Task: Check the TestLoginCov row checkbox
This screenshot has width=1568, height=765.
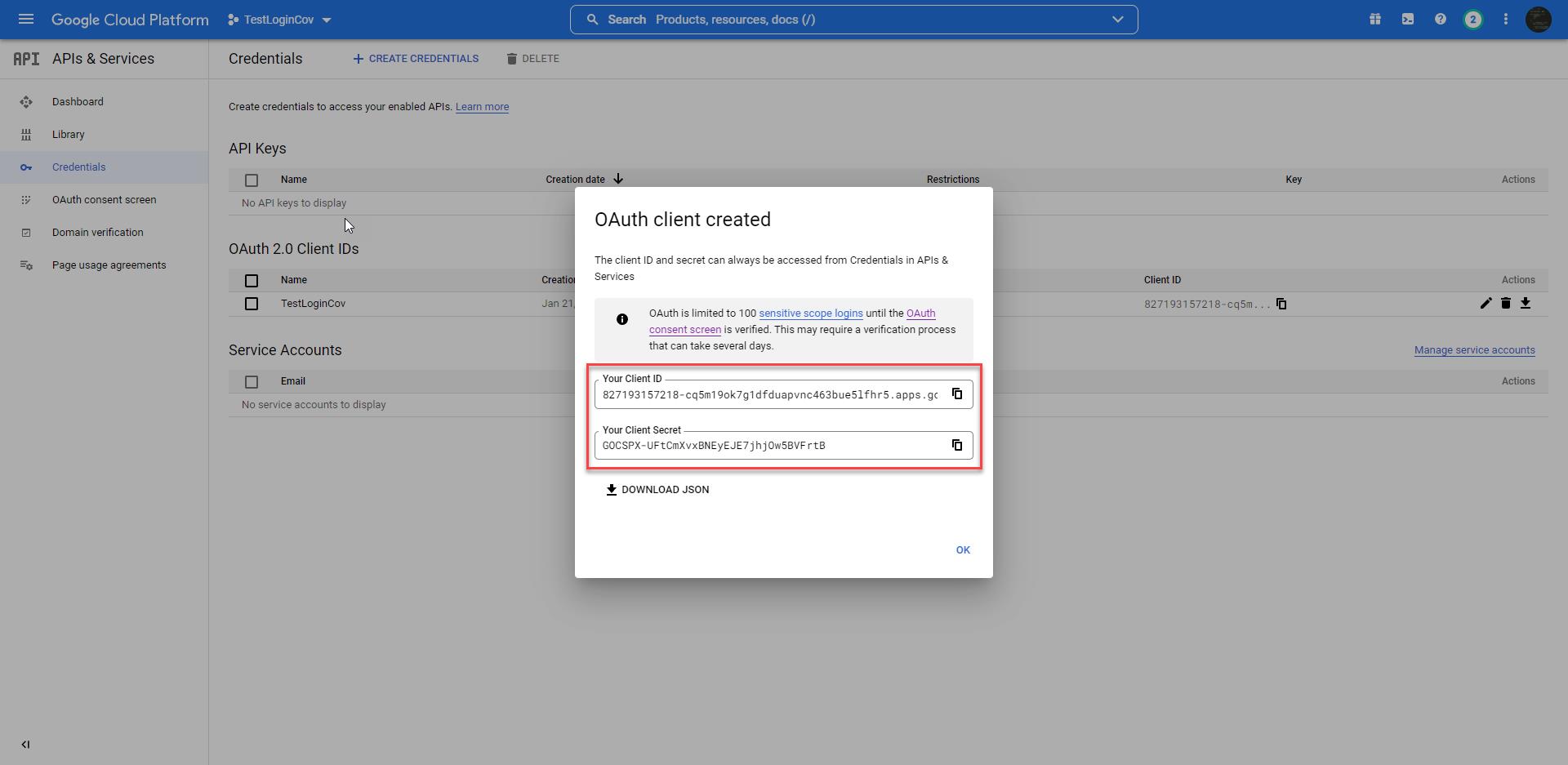Action: (x=252, y=304)
